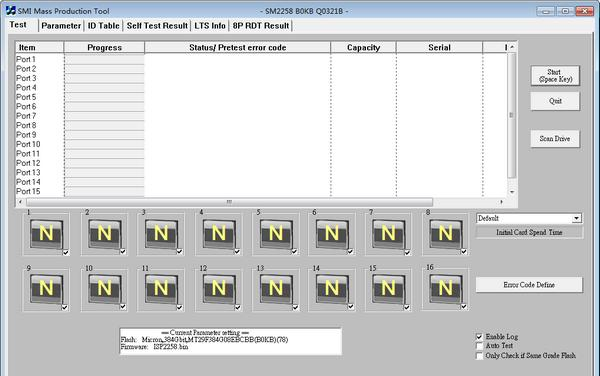
Task: Select the Port 8 row
Action: point(261,125)
